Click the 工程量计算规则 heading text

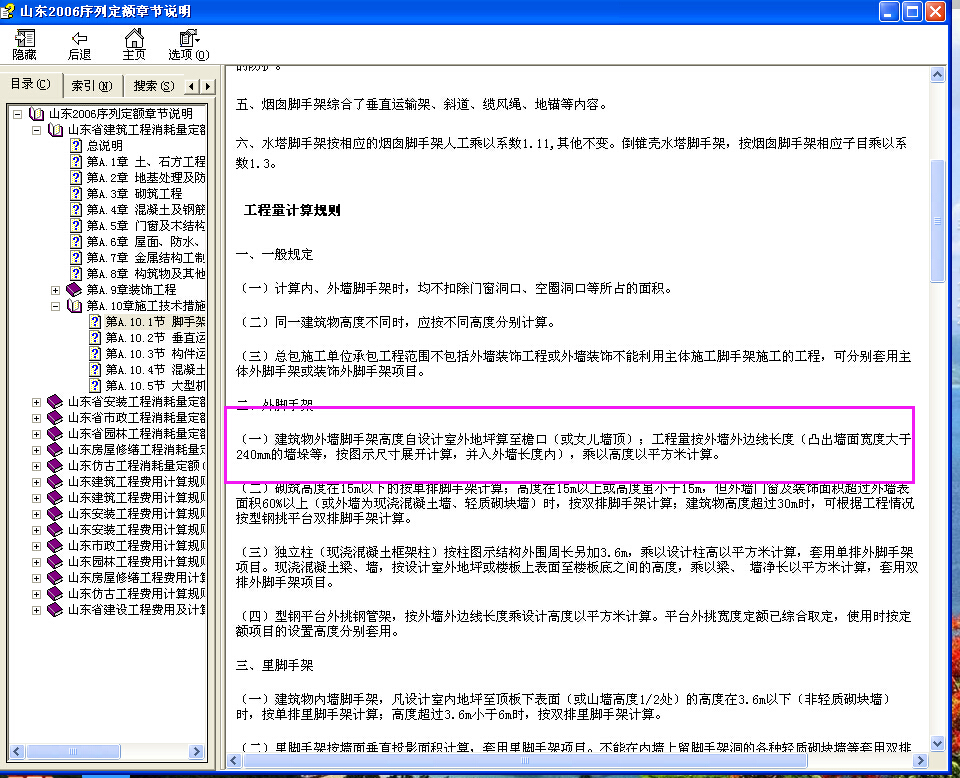(x=292, y=211)
